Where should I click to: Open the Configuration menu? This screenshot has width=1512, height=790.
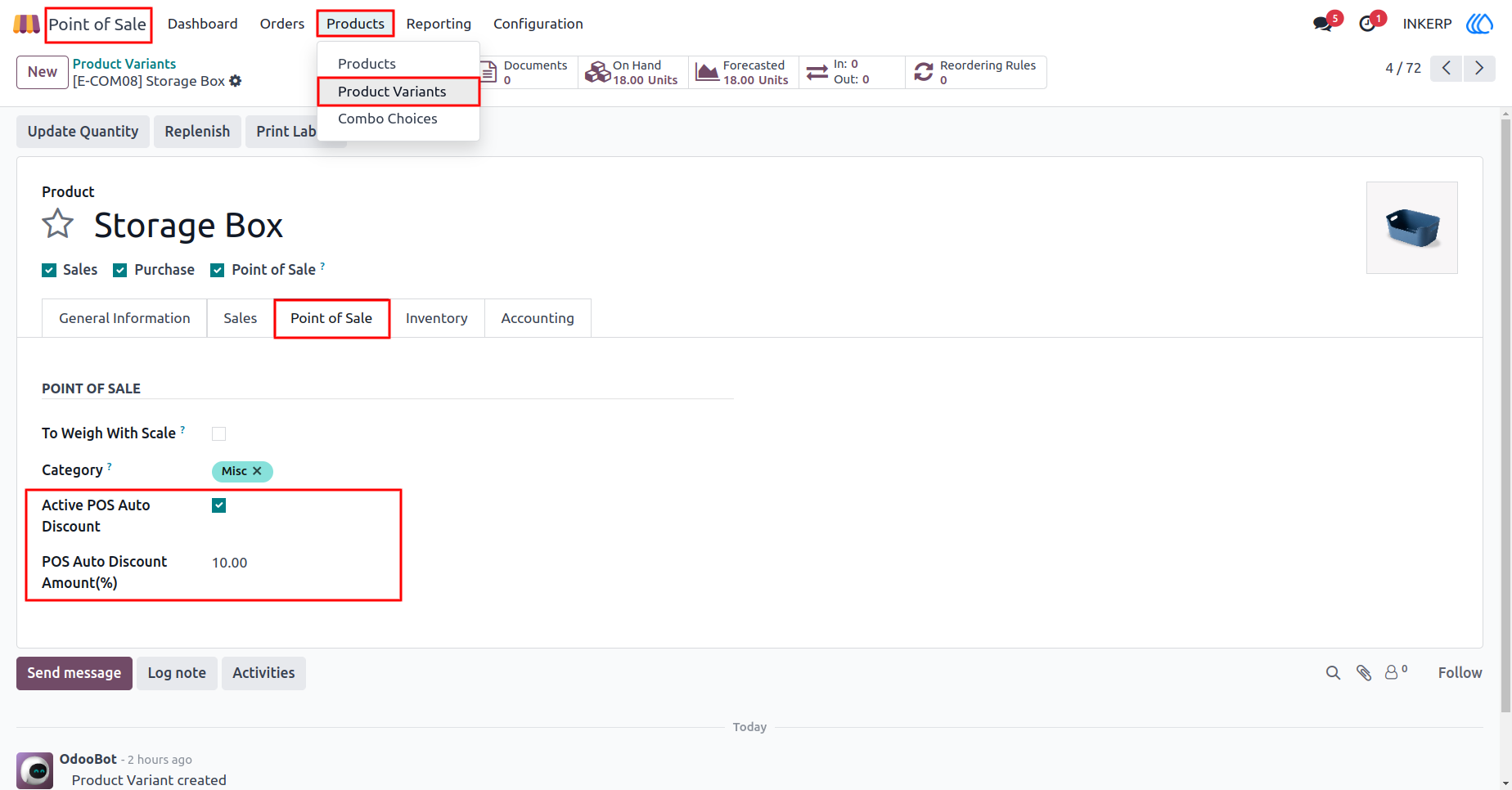538,24
